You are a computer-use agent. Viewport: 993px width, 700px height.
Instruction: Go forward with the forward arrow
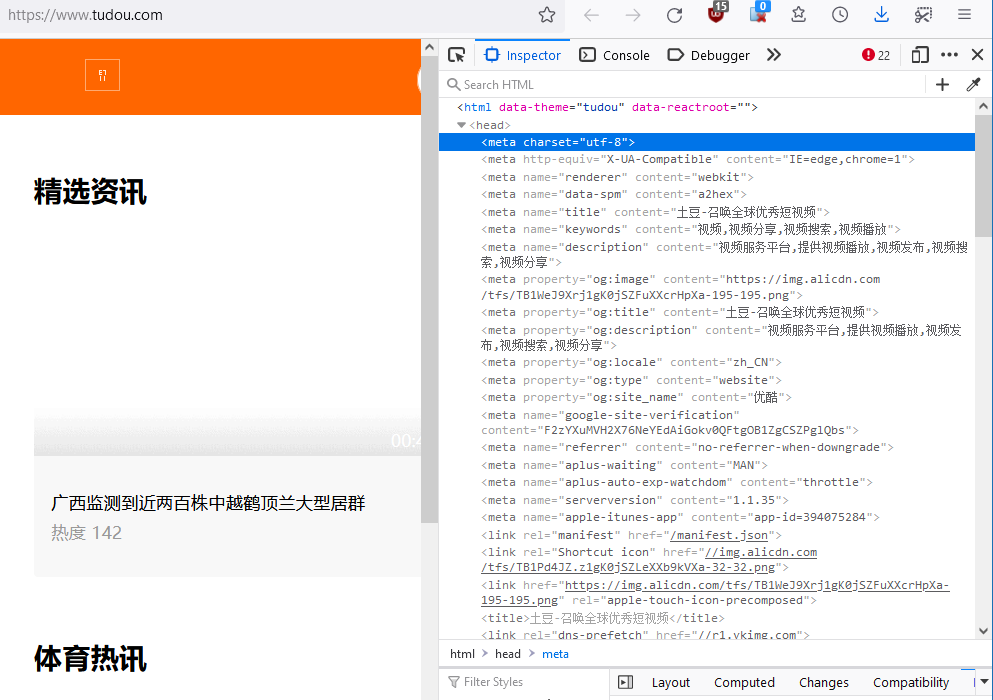pyautogui.click(x=633, y=15)
